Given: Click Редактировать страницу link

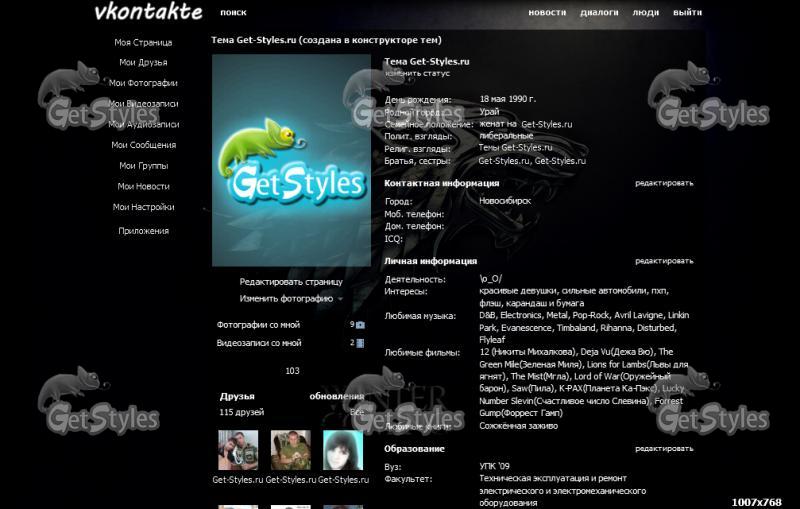Looking at the screenshot, I should coord(291,282).
